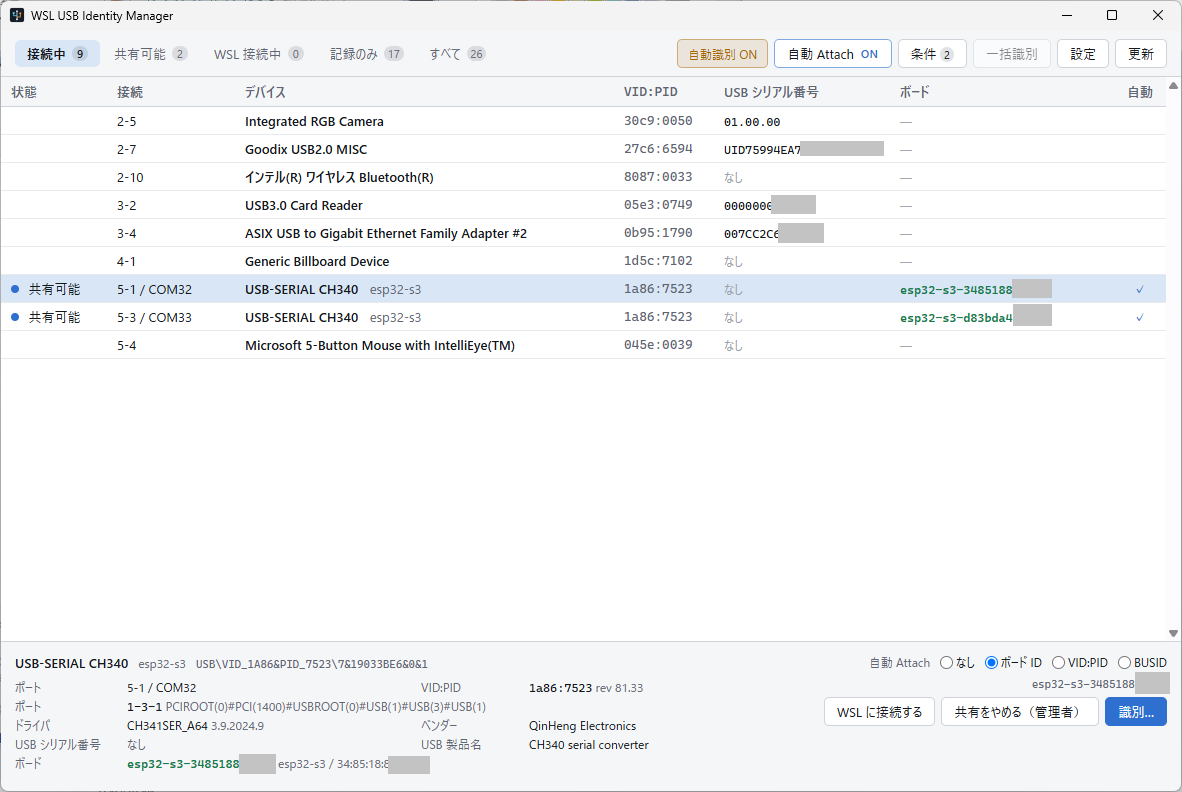Select USB-SERIAL CH340 on COM32 row
Screen dimensions: 1182x792
[583, 289]
